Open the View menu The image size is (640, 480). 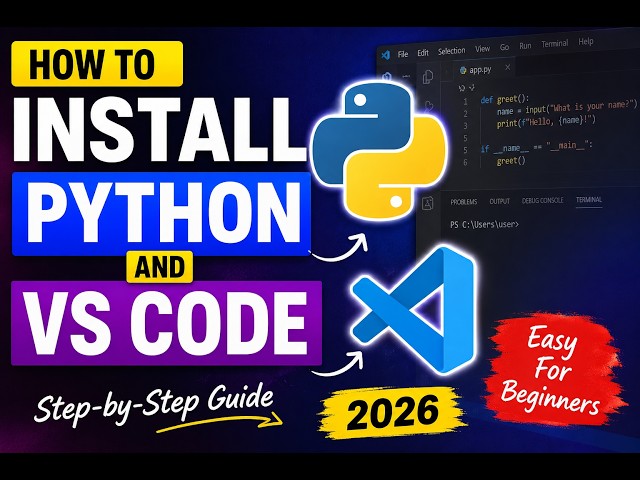tap(482, 49)
